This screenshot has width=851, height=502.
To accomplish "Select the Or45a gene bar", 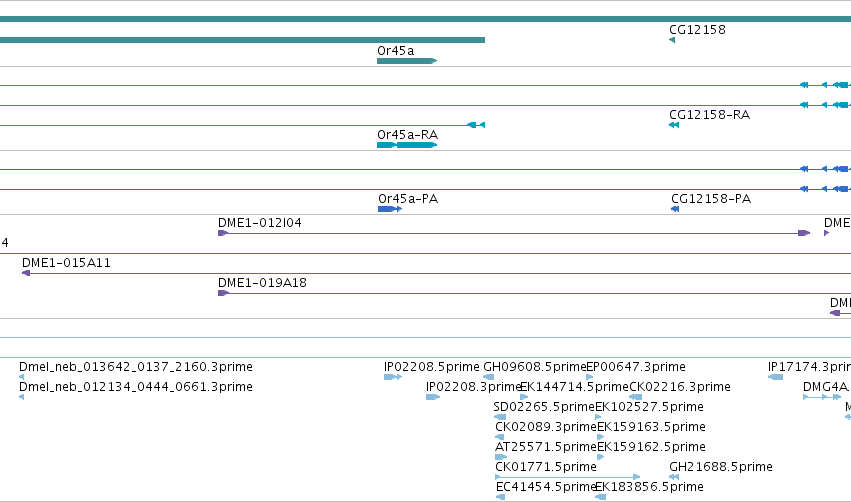I will [x=407, y=61].
